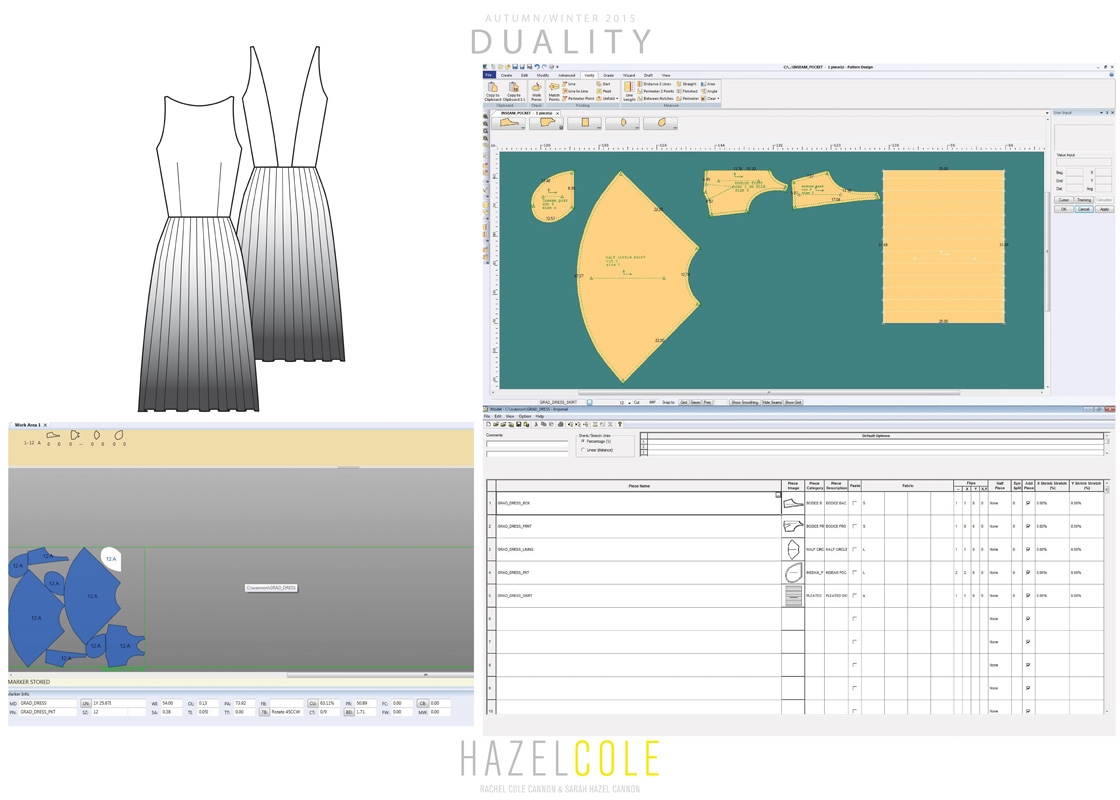Open the quick access toolbar customize arrow
The image size is (1120, 800).
pyautogui.click(x=557, y=66)
